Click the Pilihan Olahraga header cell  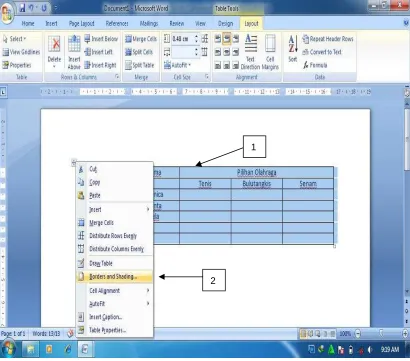[x=256, y=172]
